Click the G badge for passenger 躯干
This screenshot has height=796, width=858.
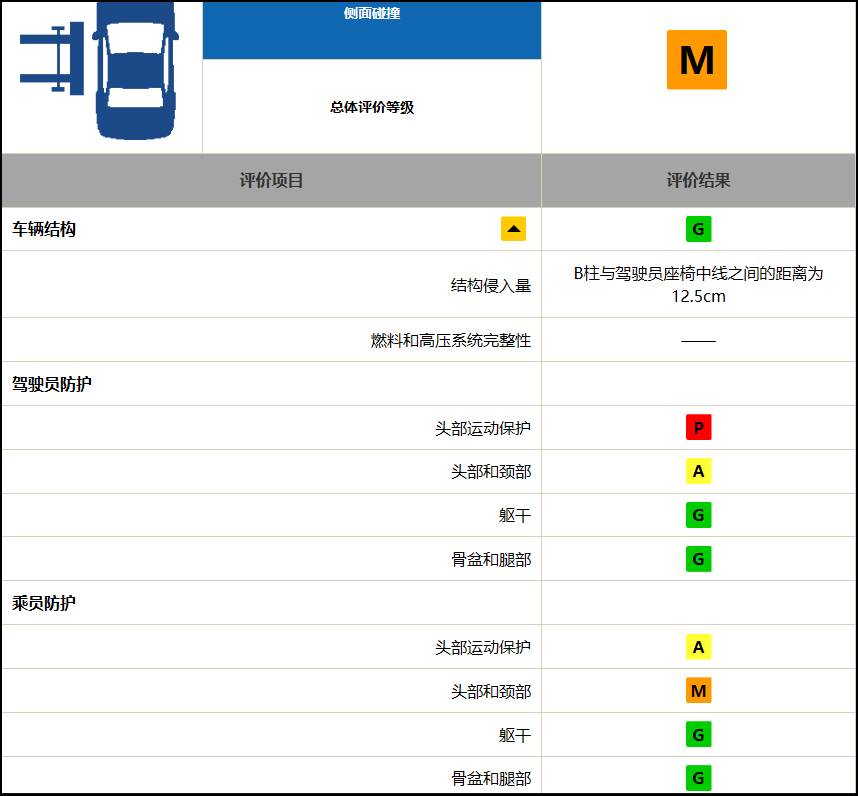pos(699,735)
